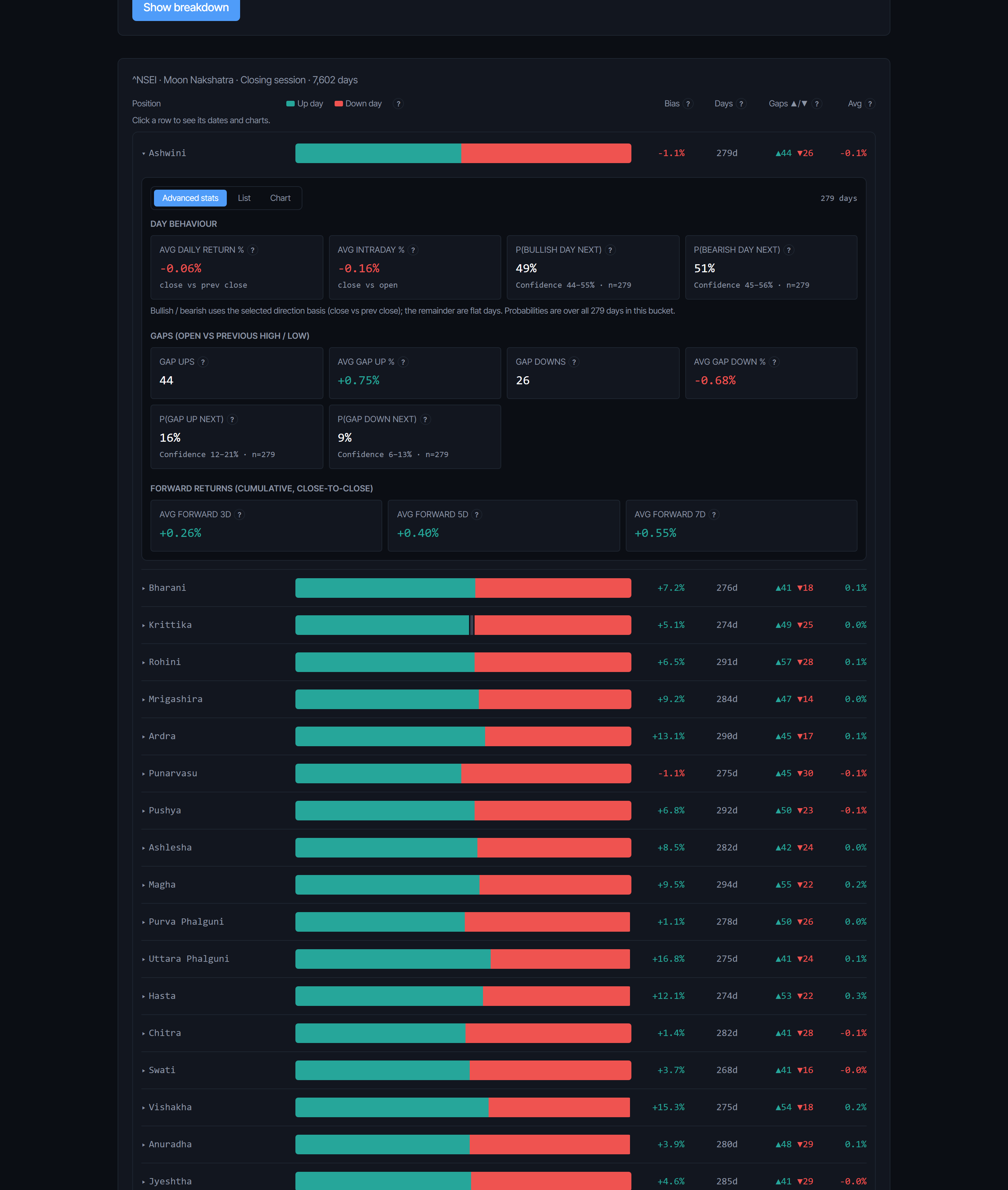Switch to the Chart tab

[x=280, y=198]
